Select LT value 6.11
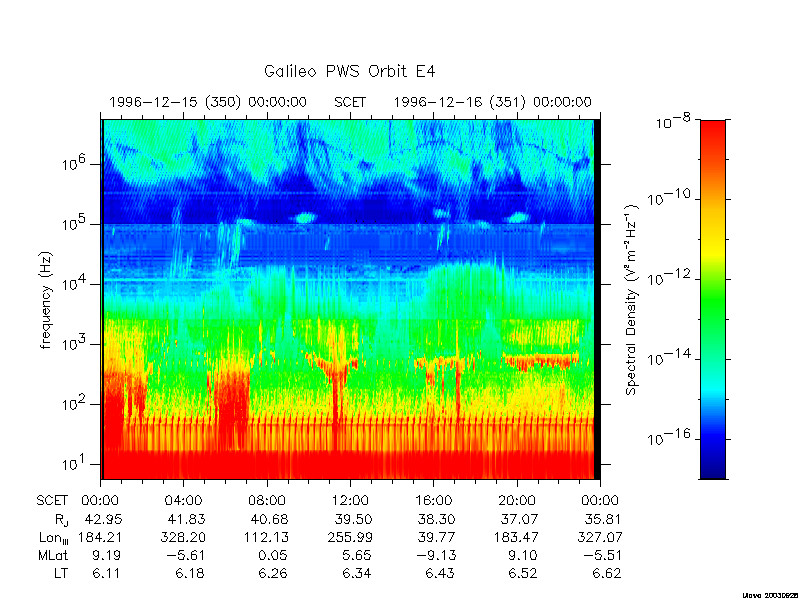Image resolution: width=800 pixels, height=600 pixels. click(107, 573)
